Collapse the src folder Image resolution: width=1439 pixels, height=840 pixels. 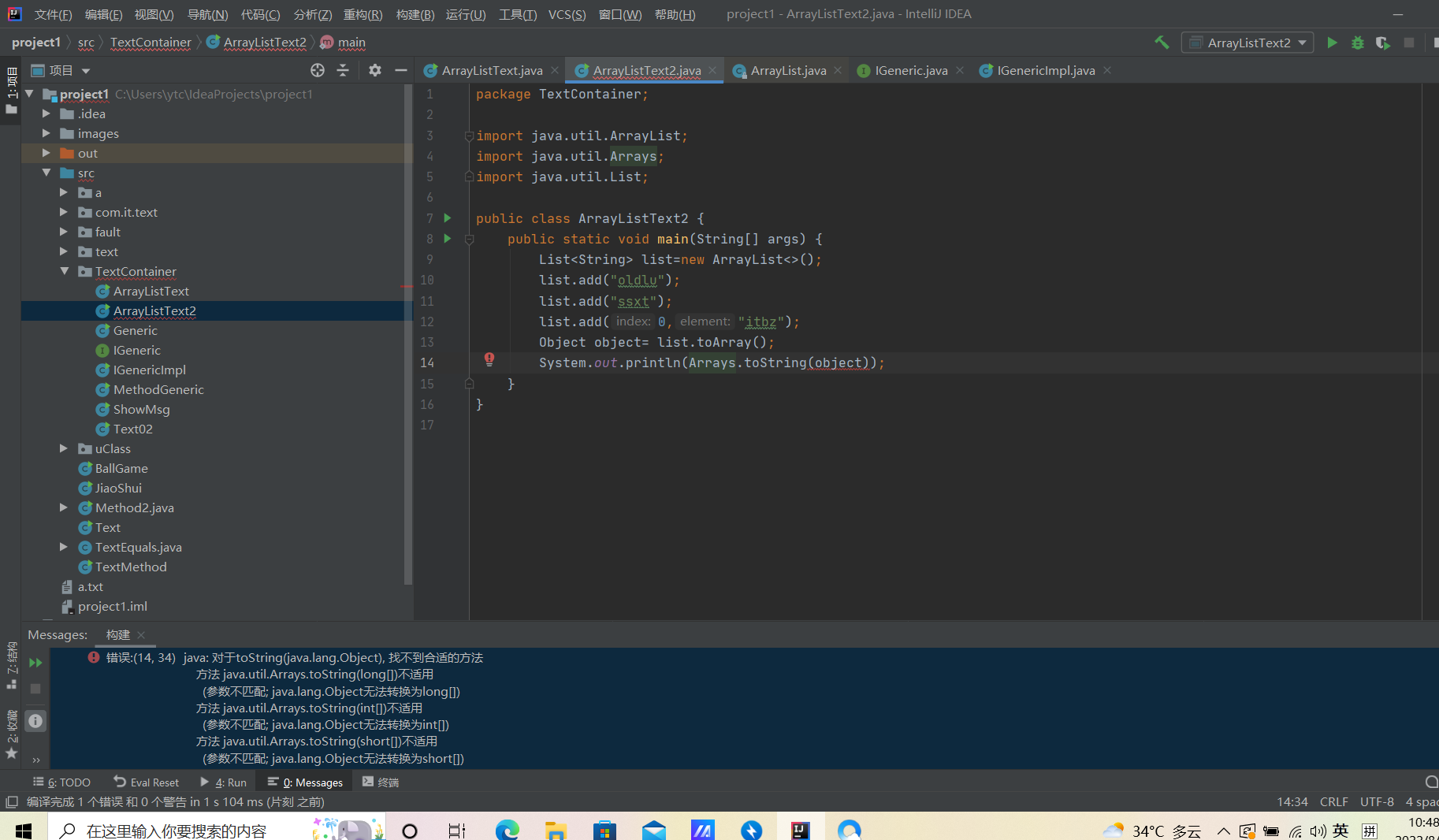coord(46,173)
